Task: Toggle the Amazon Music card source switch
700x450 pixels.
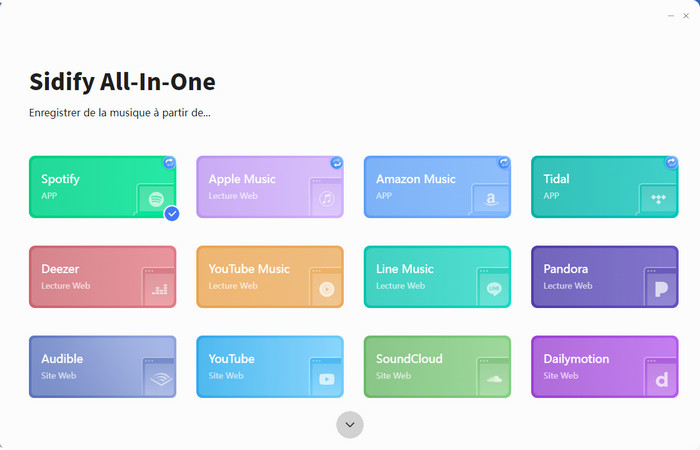Action: (504, 162)
